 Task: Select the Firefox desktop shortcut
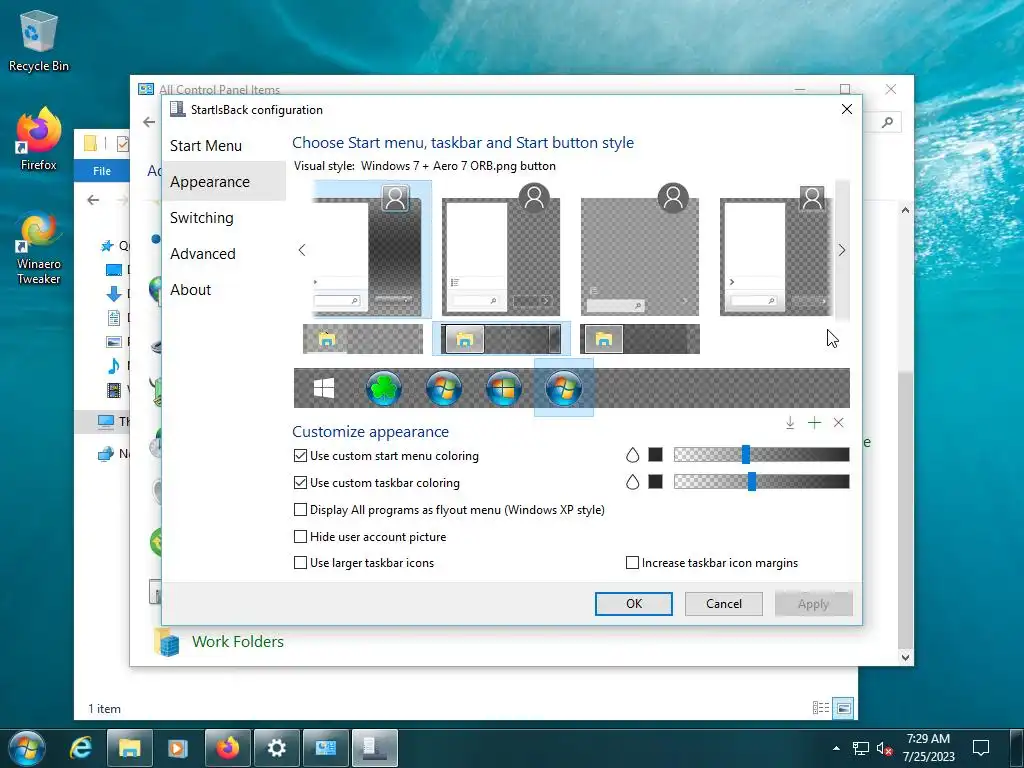[39, 140]
